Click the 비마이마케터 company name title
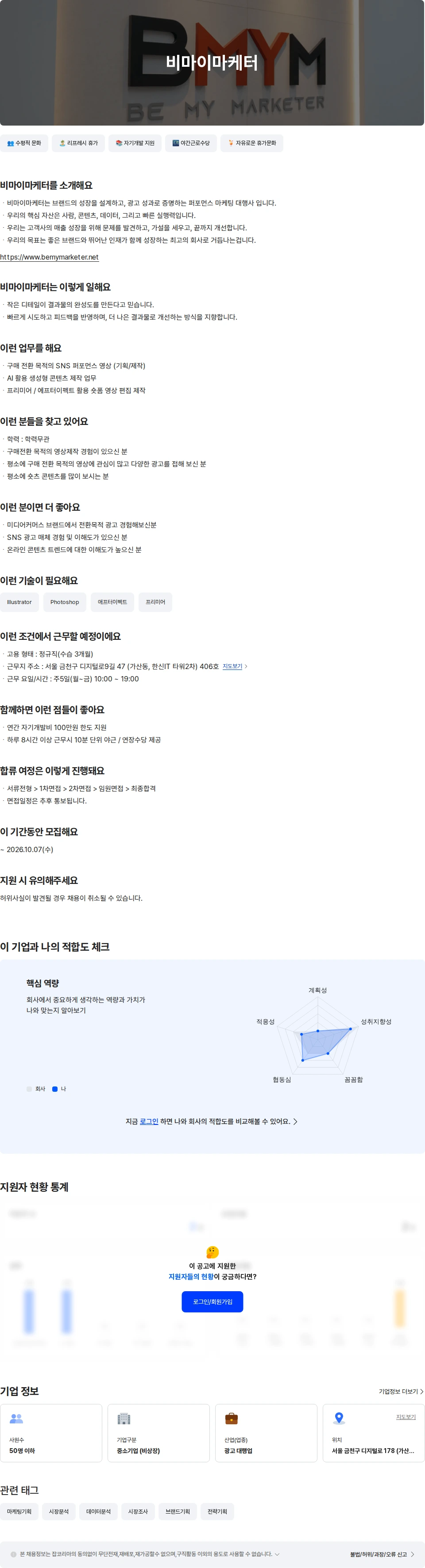The image size is (425, 1568). (x=212, y=62)
